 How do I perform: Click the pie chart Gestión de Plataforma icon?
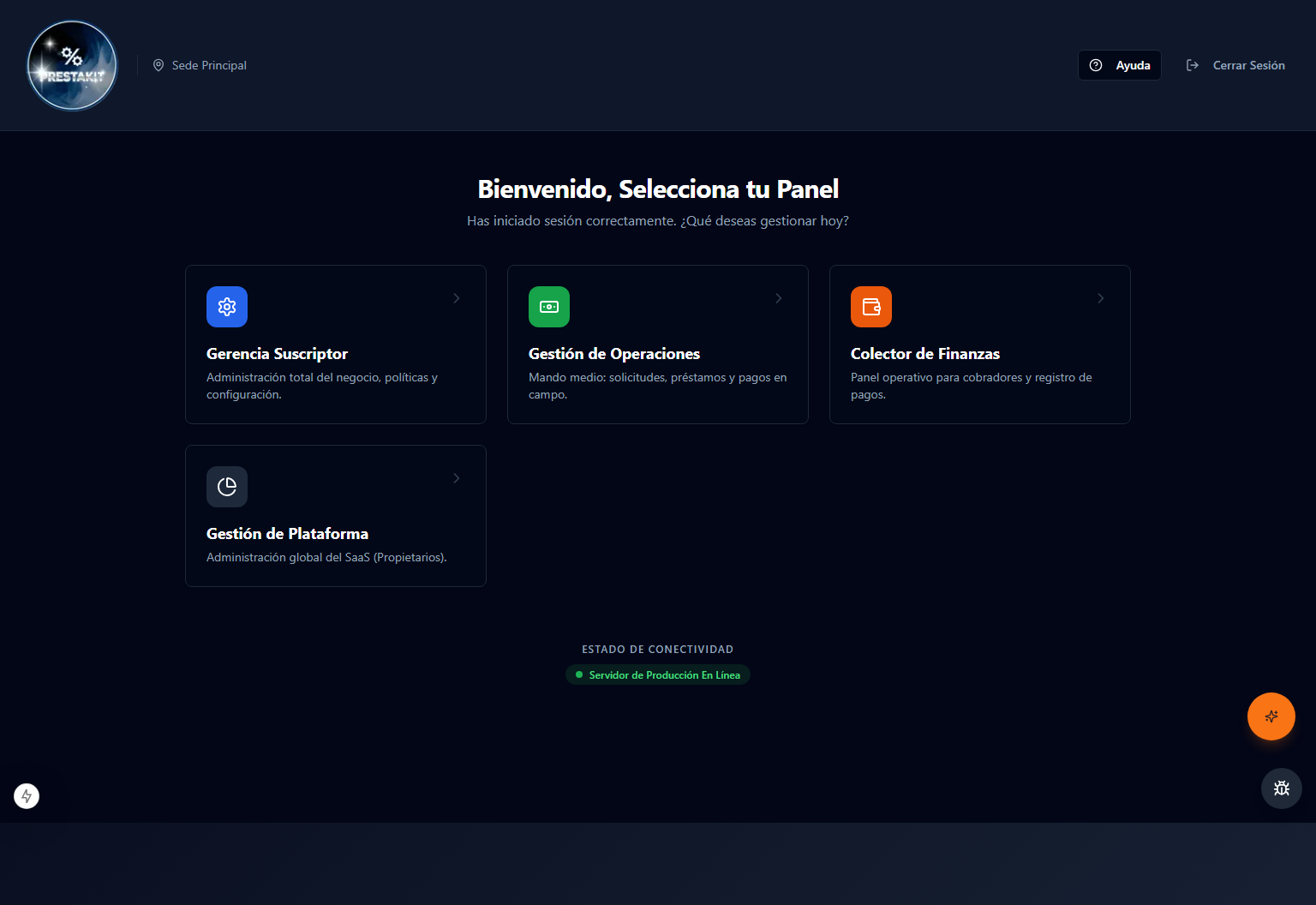(227, 487)
